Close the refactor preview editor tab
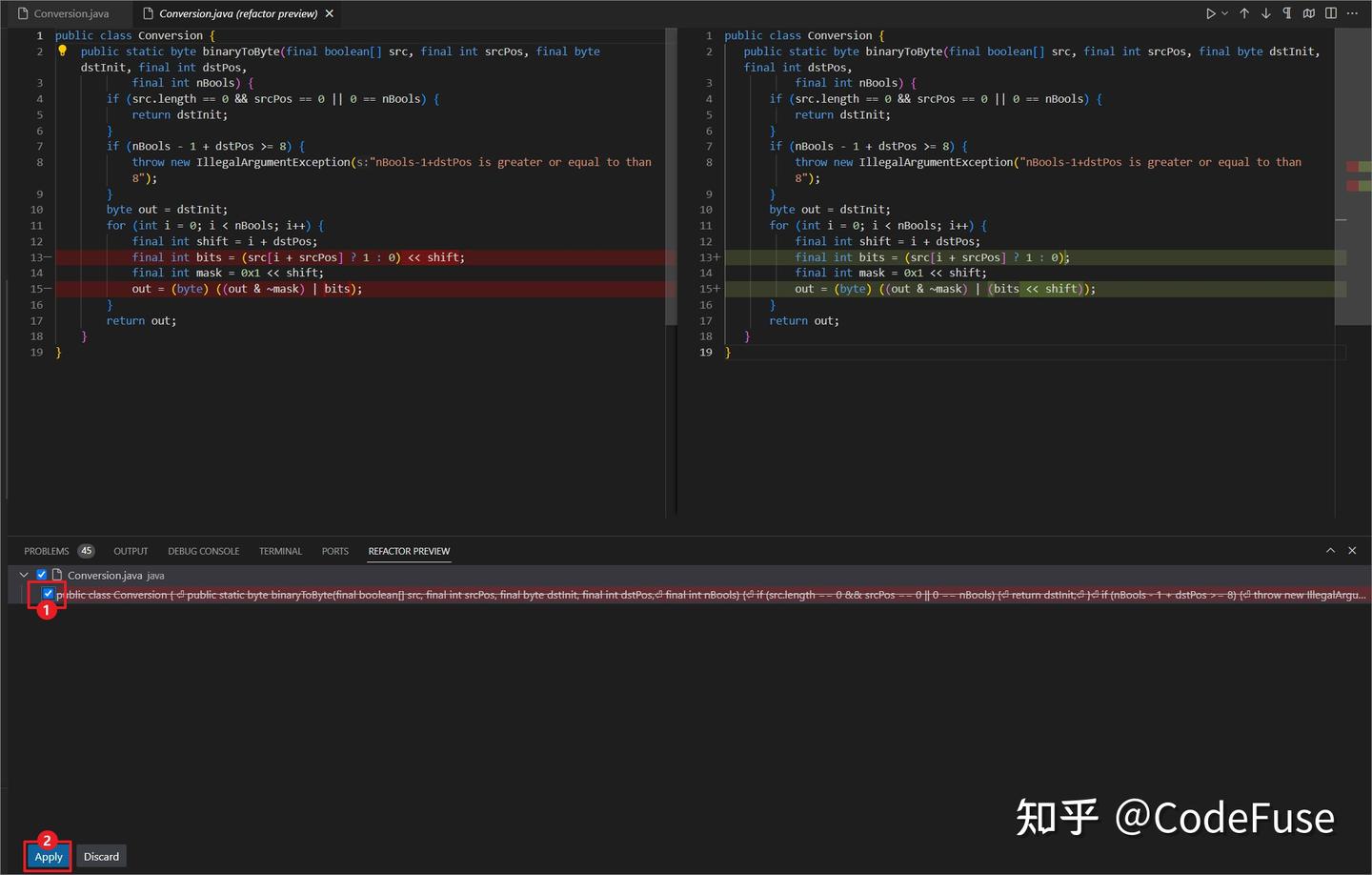Image resolution: width=1372 pixels, height=875 pixels. click(x=329, y=13)
